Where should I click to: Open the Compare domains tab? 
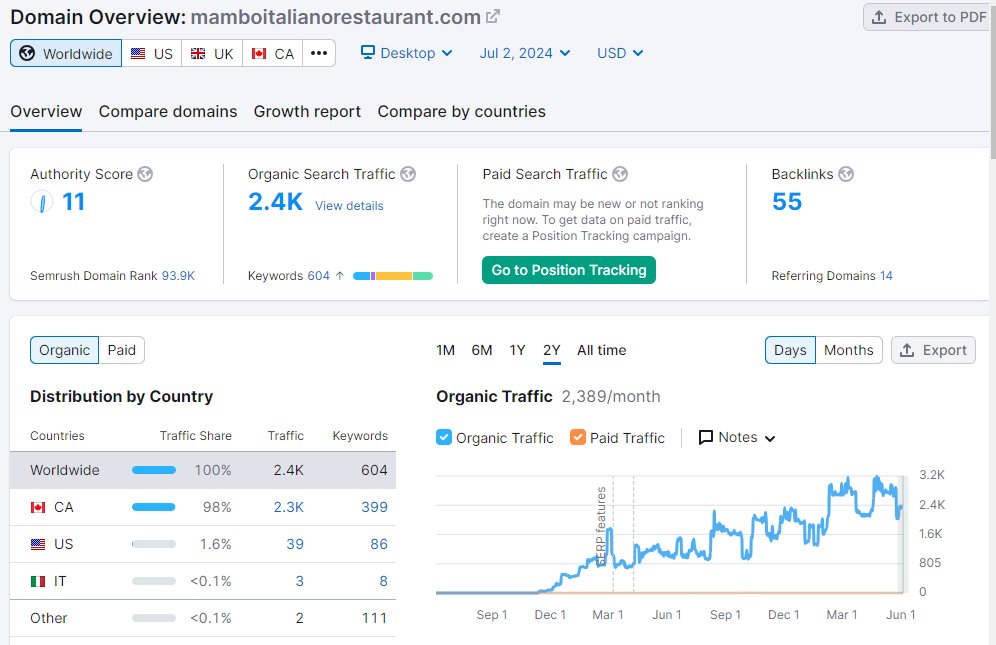[168, 112]
